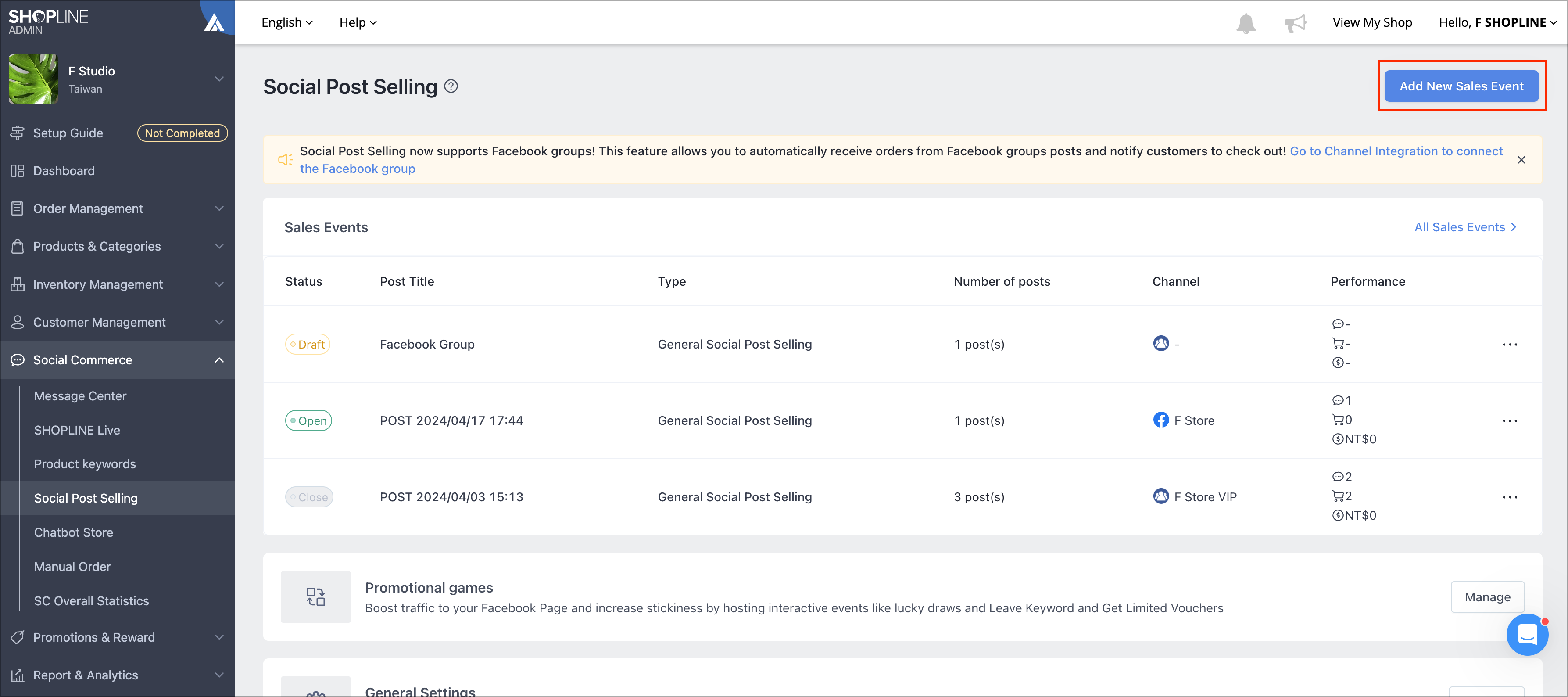This screenshot has height=697, width=1568.
Task: Open more options for Facebook Group row
Action: 1510,345
